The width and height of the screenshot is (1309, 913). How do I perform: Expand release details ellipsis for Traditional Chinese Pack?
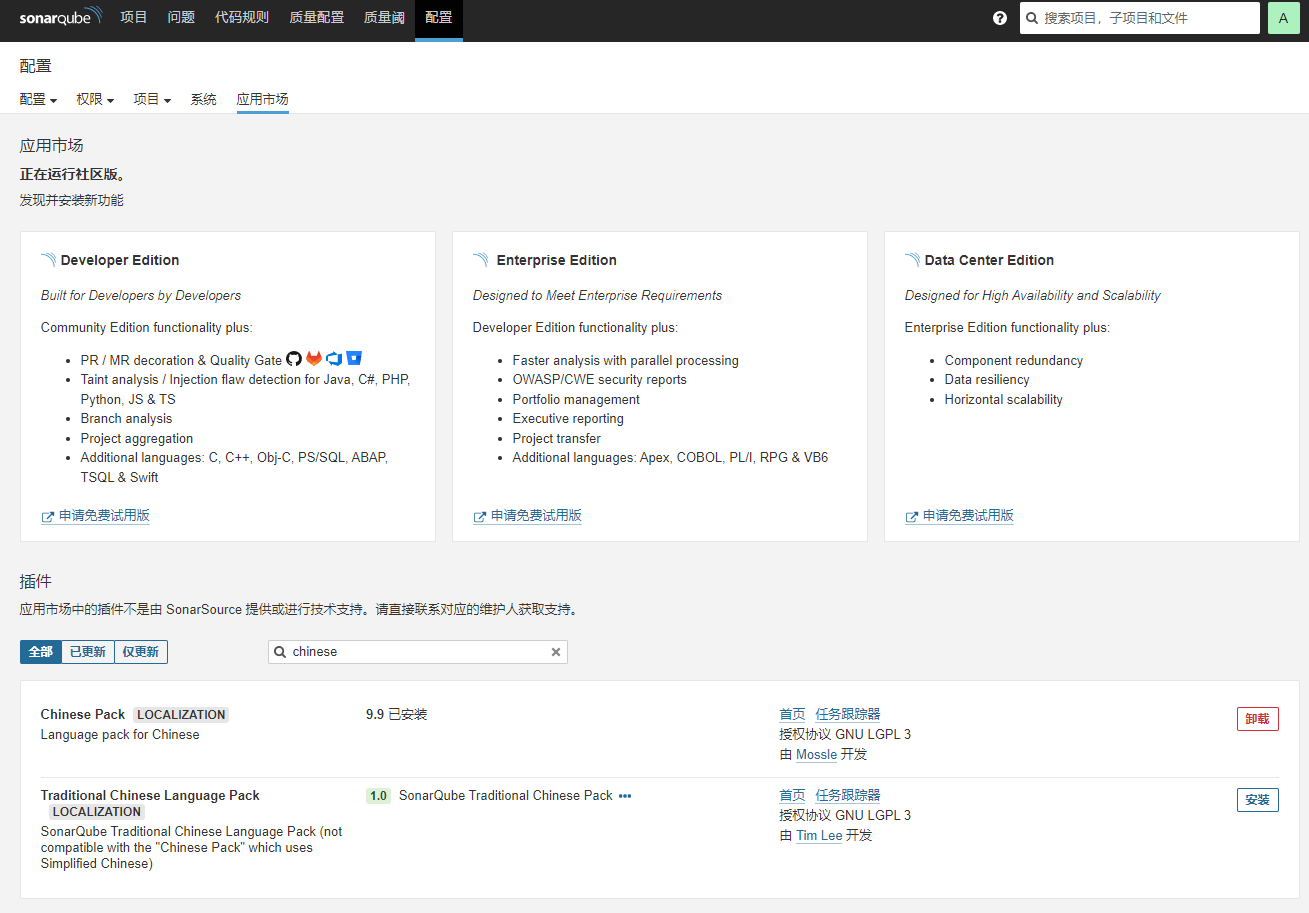coord(625,796)
